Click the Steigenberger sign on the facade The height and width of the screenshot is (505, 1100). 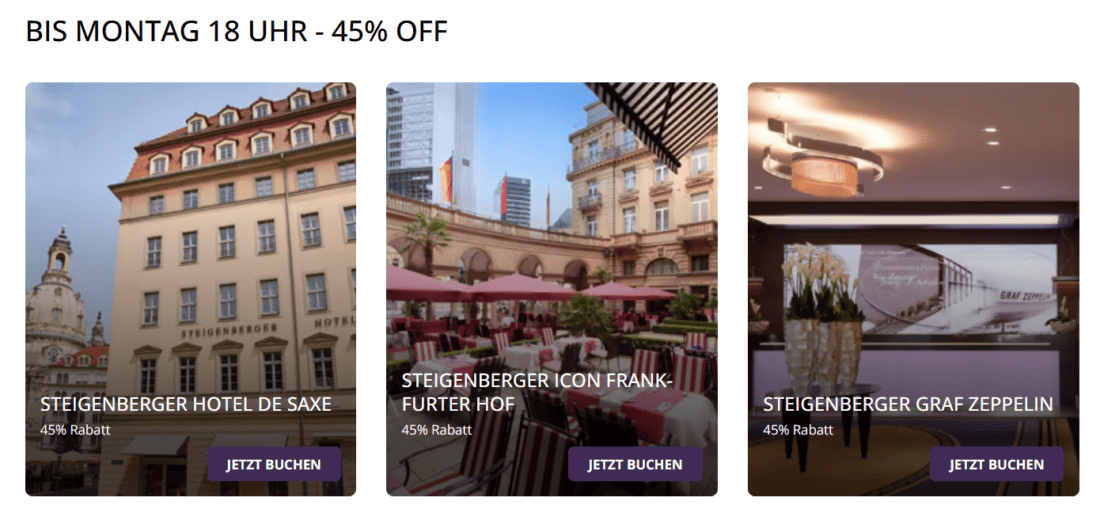229,331
